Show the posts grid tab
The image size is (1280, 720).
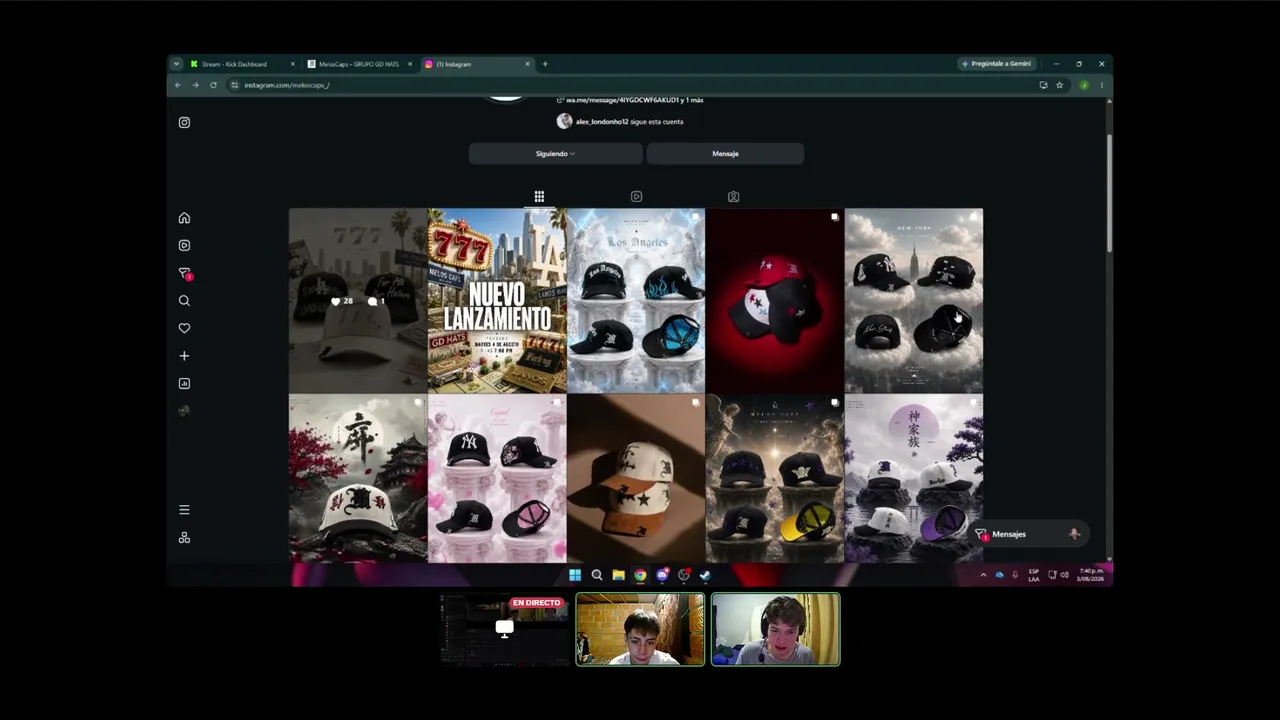(x=539, y=197)
